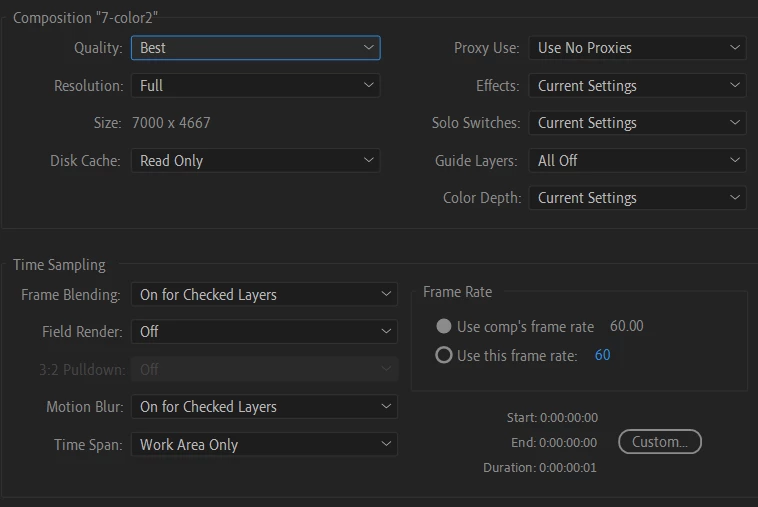Click the chevron arrow on the Quality dropdown
758x507 pixels.
[x=369, y=47]
